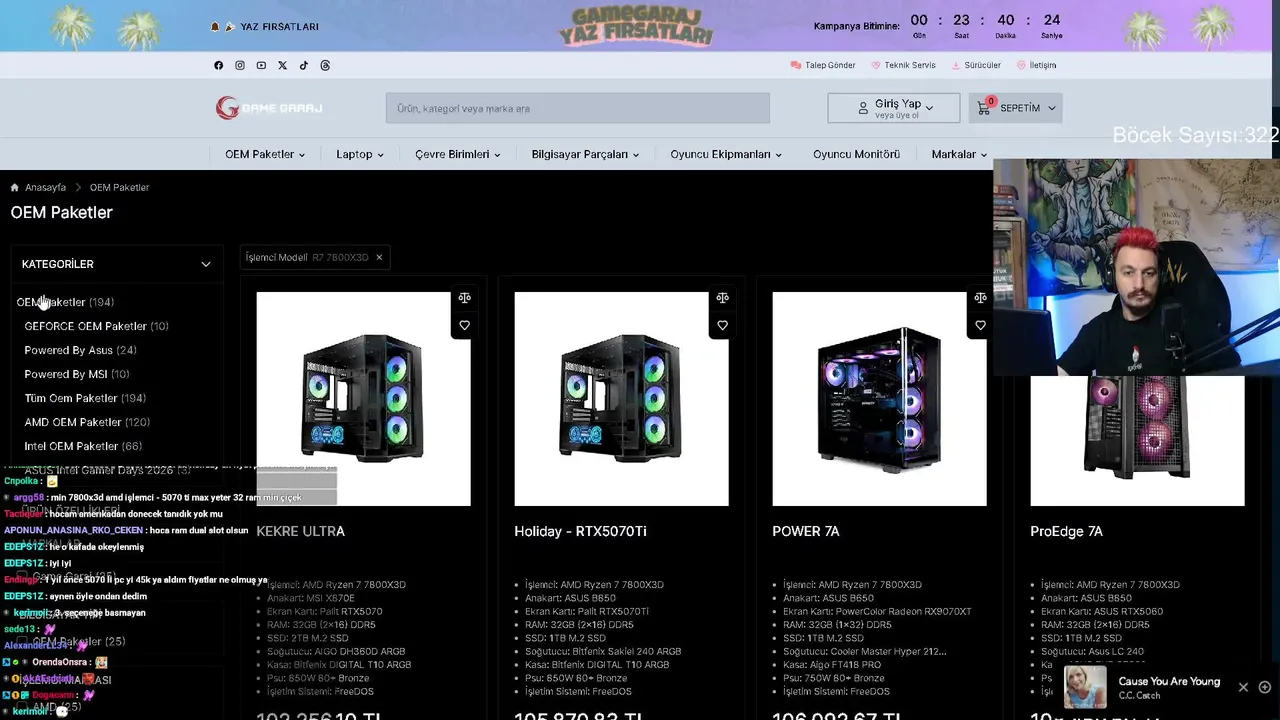Image resolution: width=1280 pixels, height=720 pixels.
Task: Click the YAZ FIRSATLARI campaign link
Action: click(x=280, y=27)
